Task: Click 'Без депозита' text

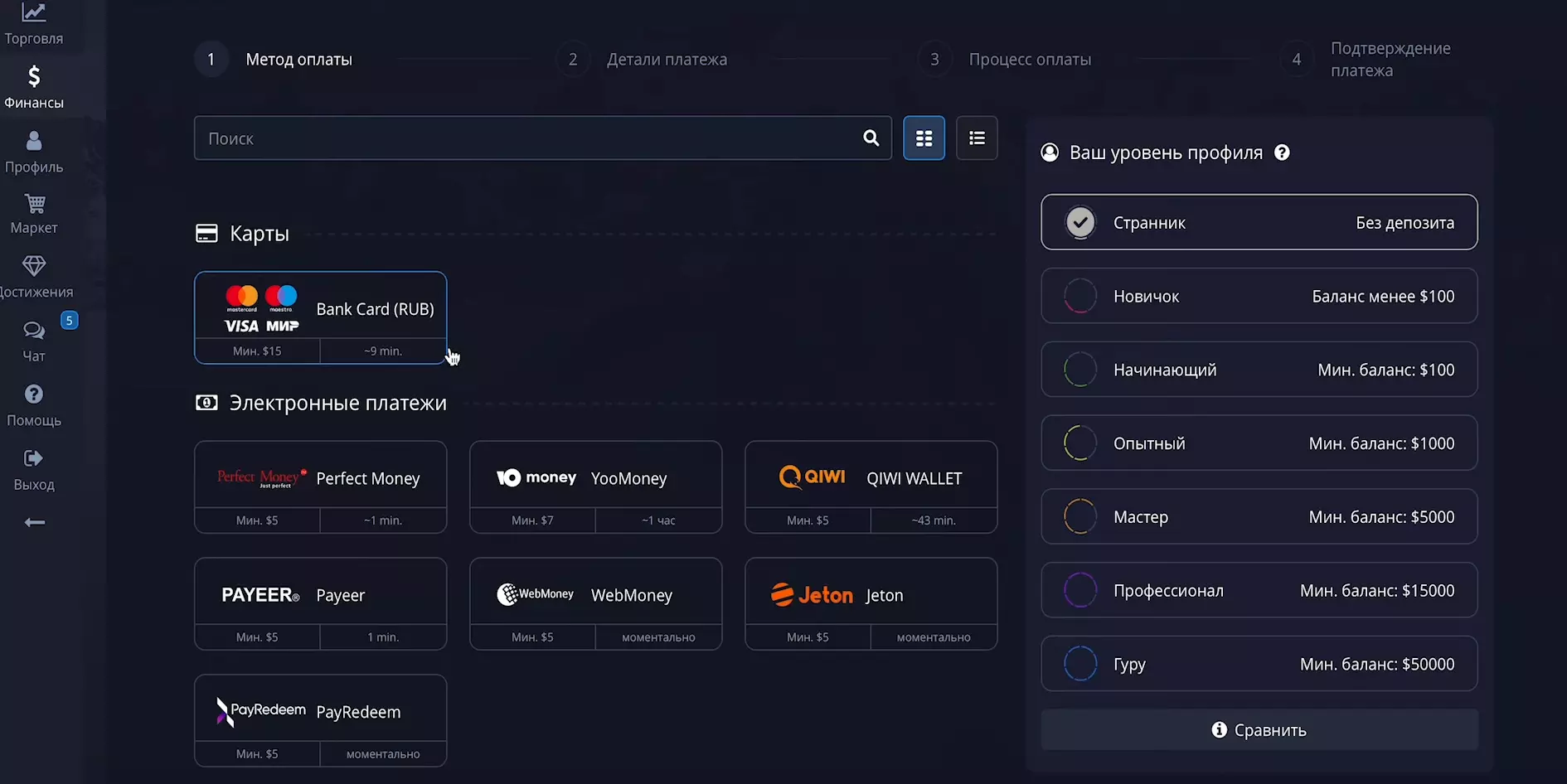Action: (1404, 222)
